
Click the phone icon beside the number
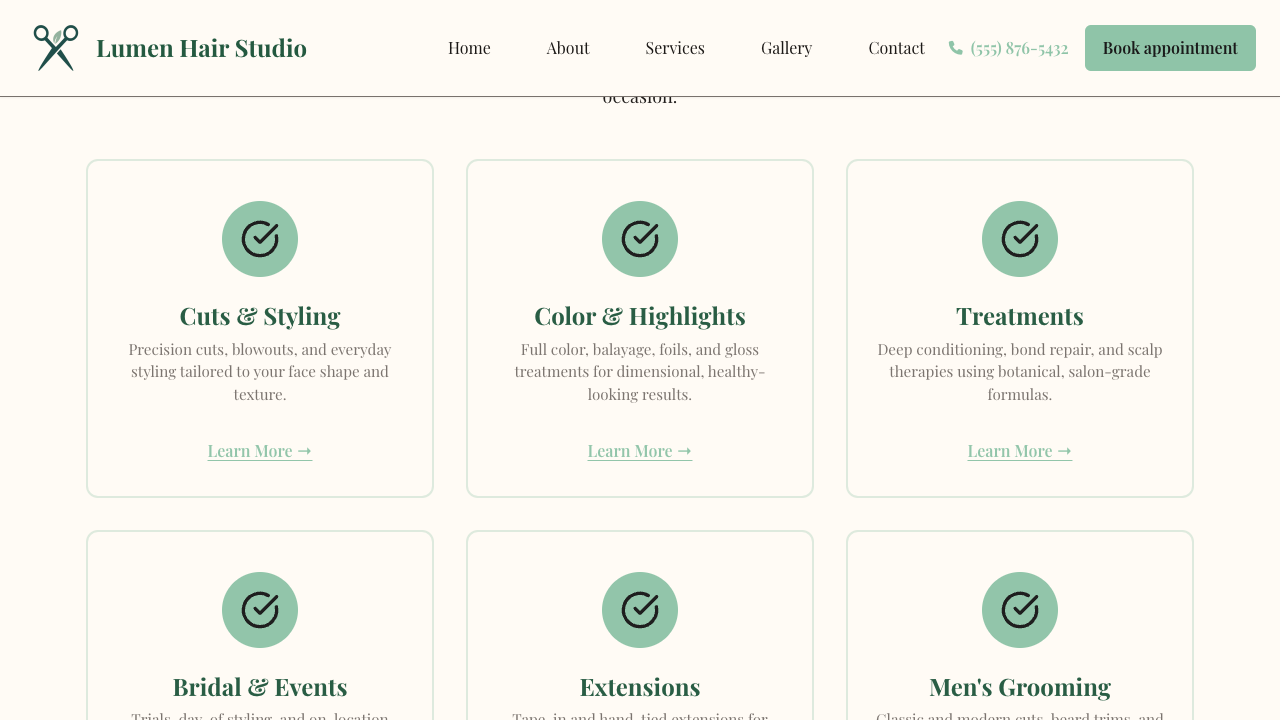pos(956,48)
